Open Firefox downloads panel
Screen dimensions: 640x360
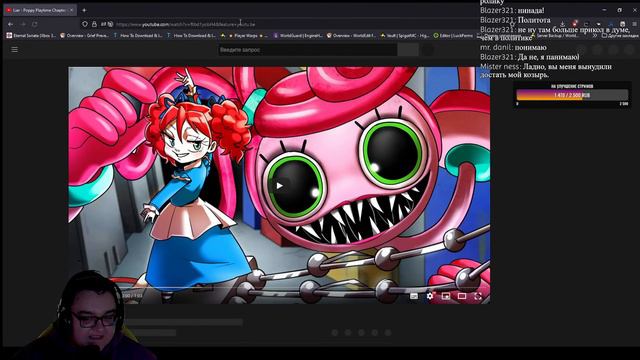click(562, 24)
